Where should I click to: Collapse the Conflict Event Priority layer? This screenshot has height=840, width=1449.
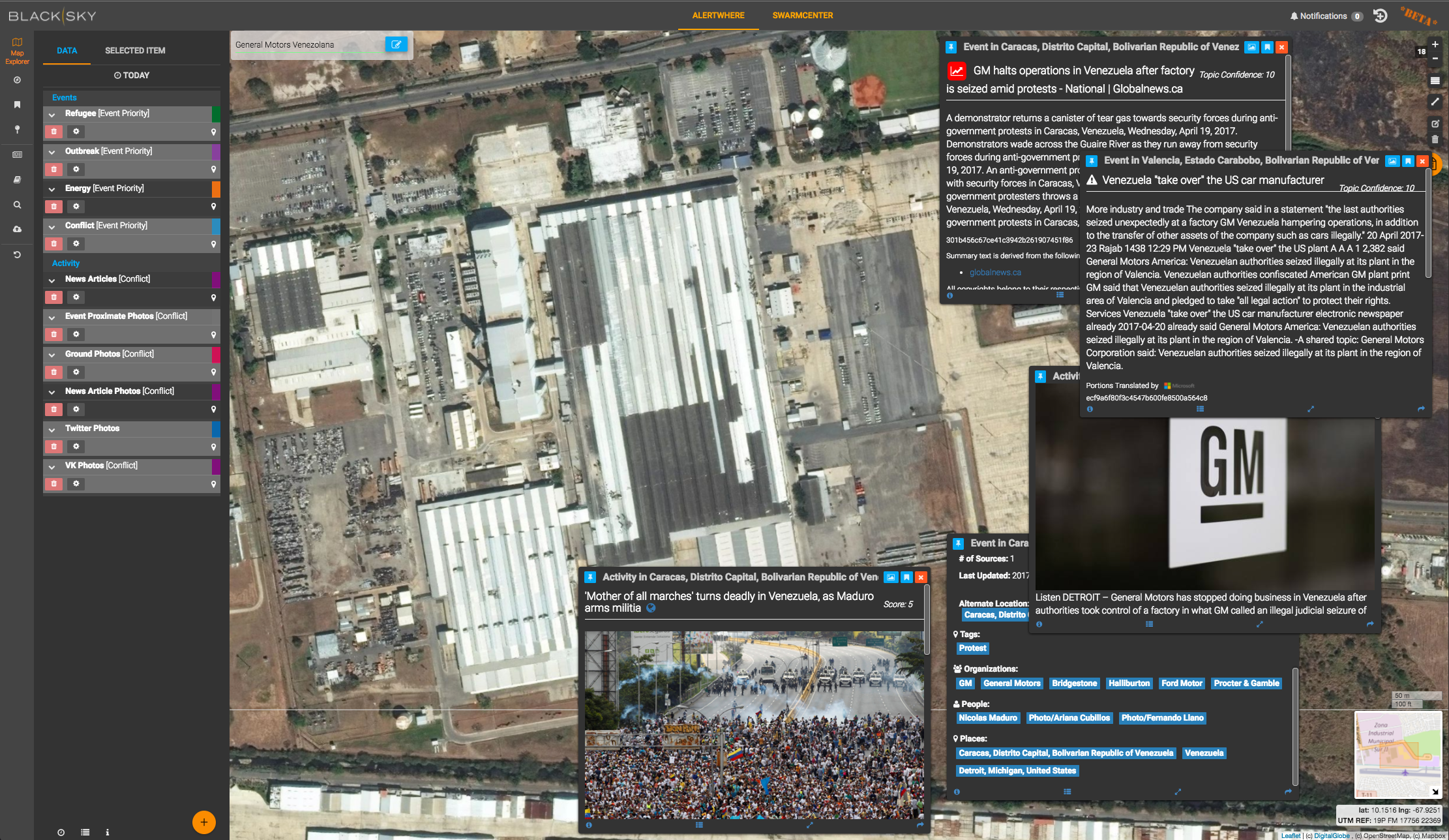[52, 226]
